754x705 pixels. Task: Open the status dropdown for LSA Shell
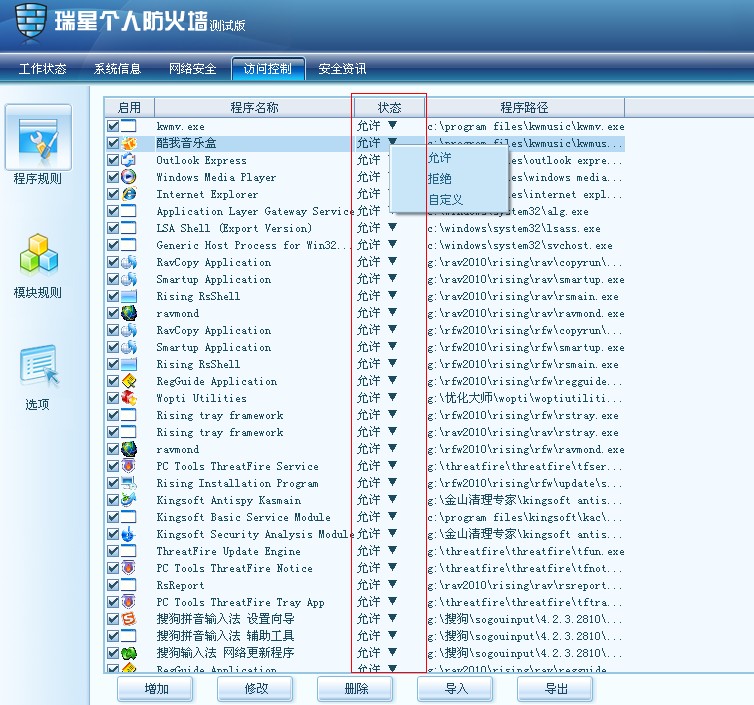(392, 227)
